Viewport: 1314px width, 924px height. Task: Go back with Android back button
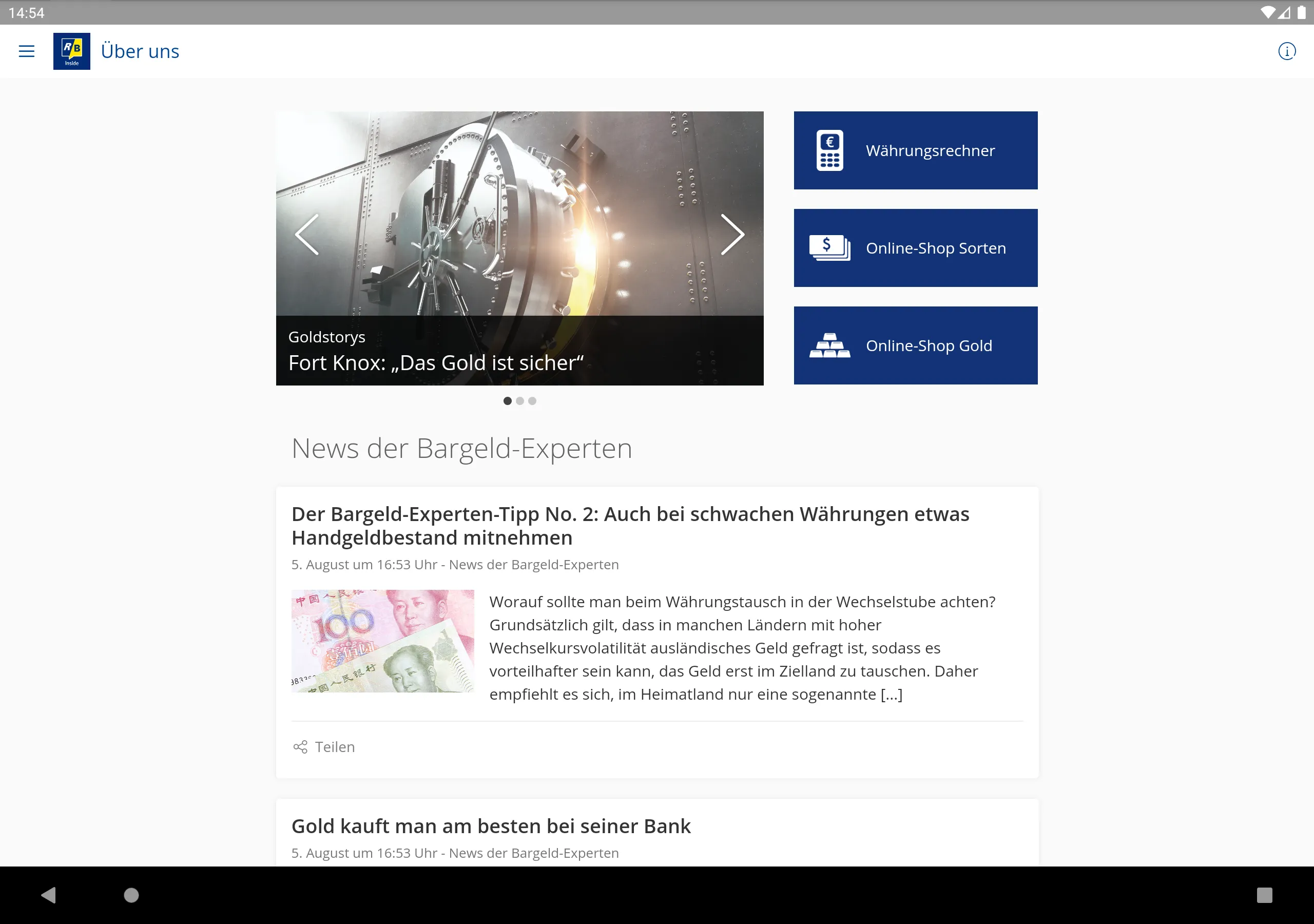[49, 895]
